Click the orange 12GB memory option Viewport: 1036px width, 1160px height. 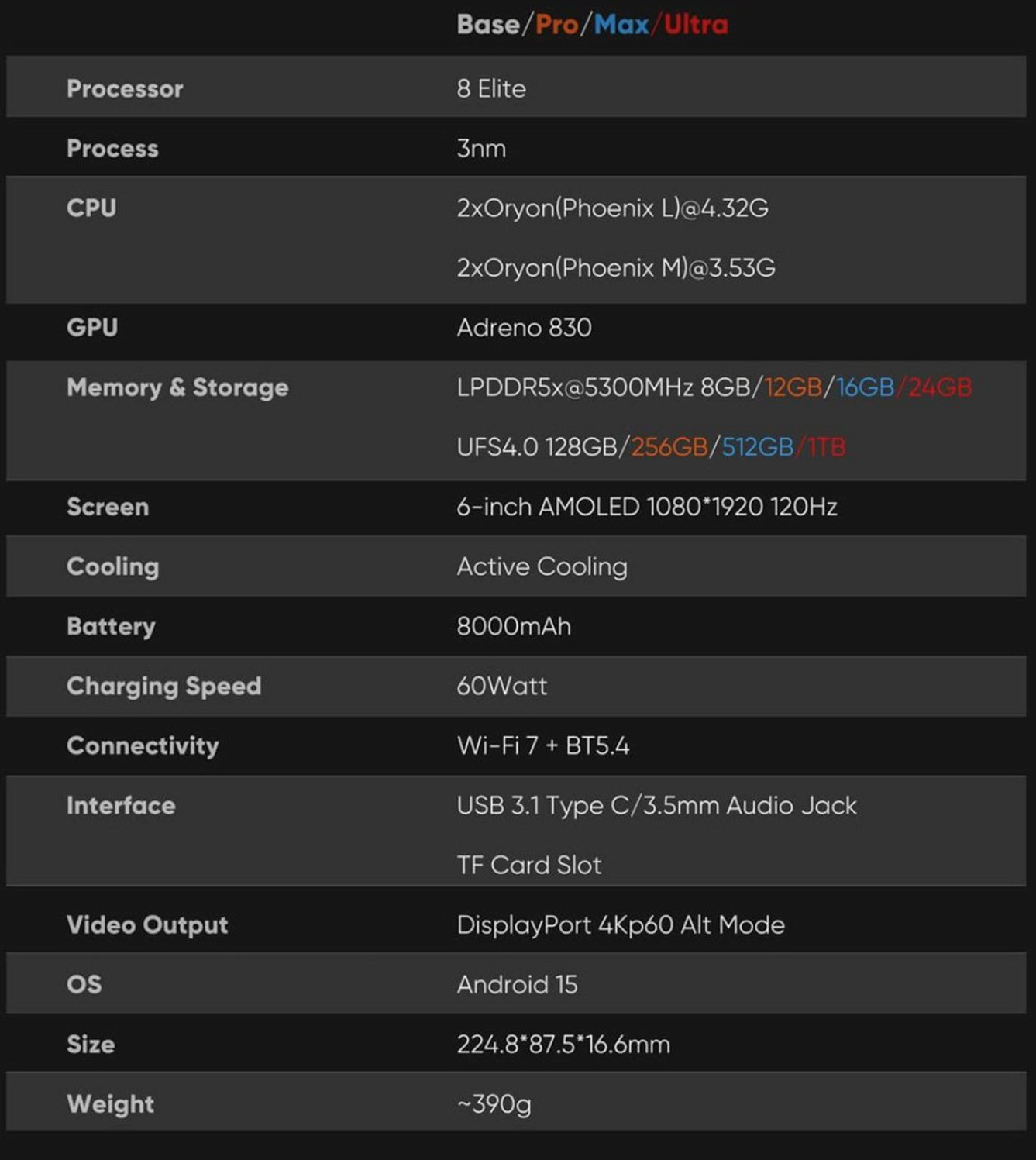click(793, 387)
